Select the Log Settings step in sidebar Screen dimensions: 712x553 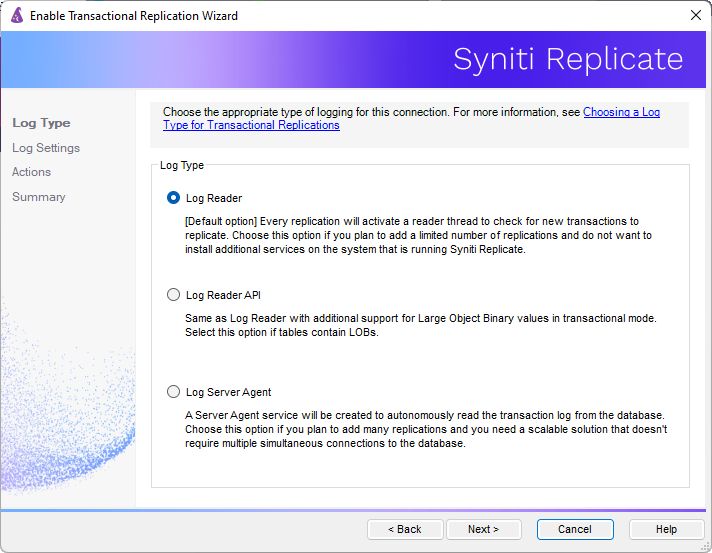coord(46,148)
